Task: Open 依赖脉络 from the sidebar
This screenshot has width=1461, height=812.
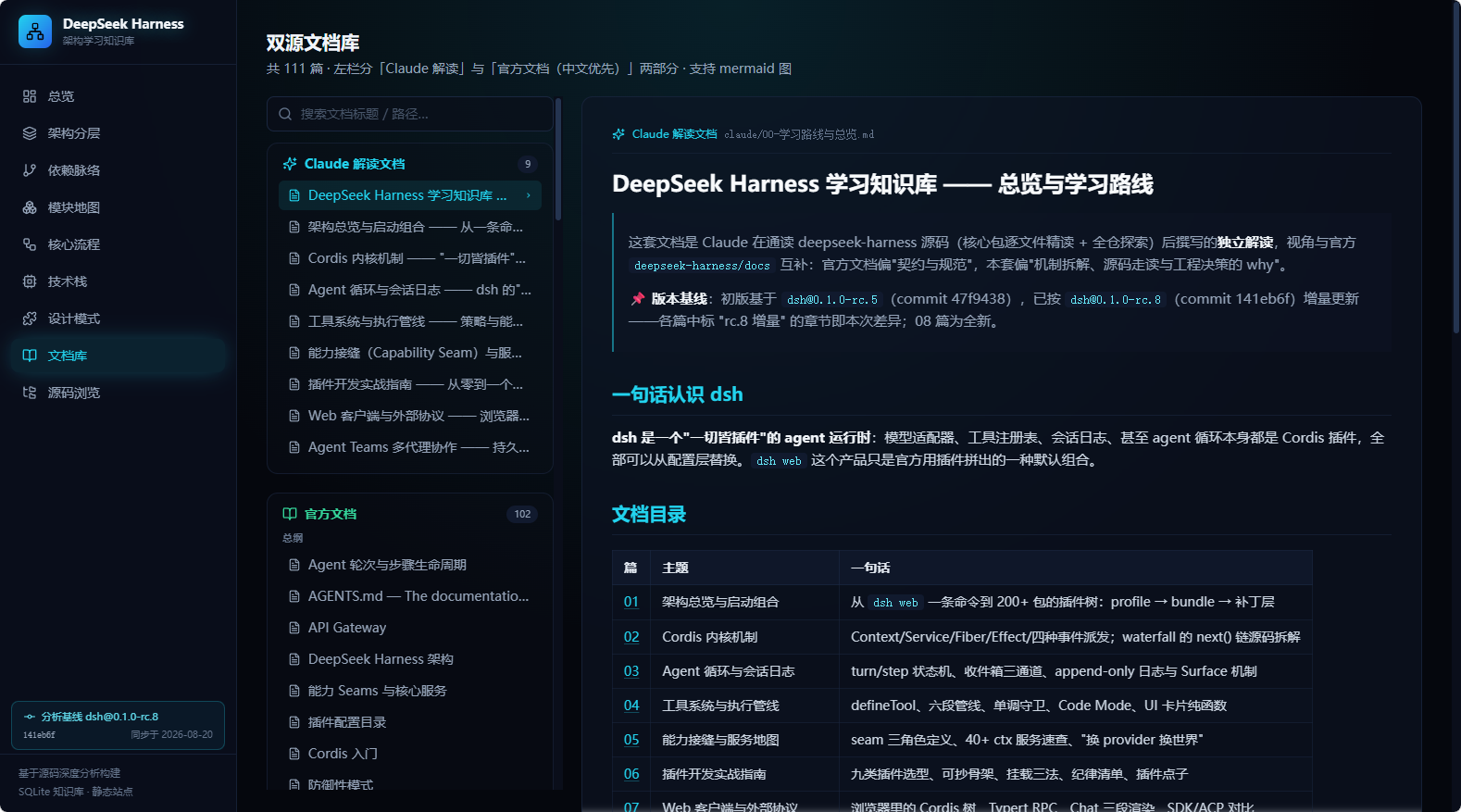Action: (118, 170)
